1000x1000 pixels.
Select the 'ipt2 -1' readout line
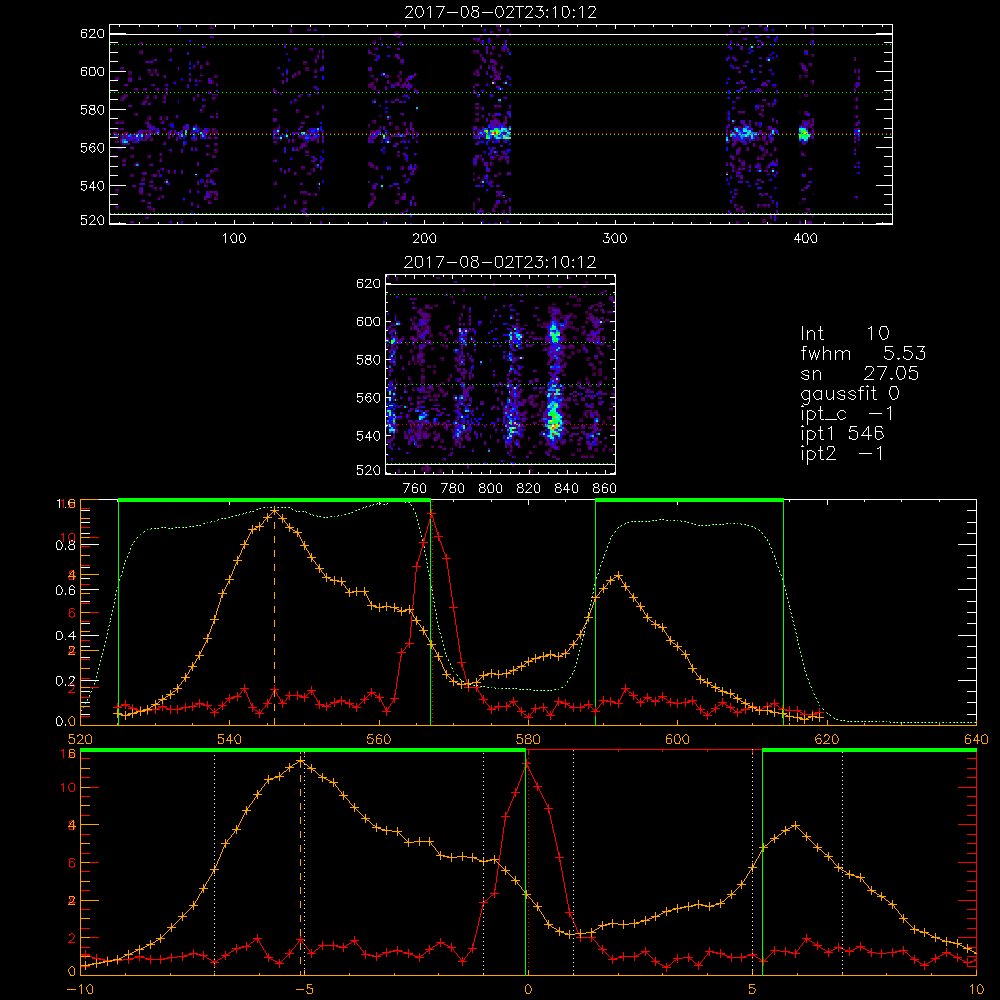(842, 453)
